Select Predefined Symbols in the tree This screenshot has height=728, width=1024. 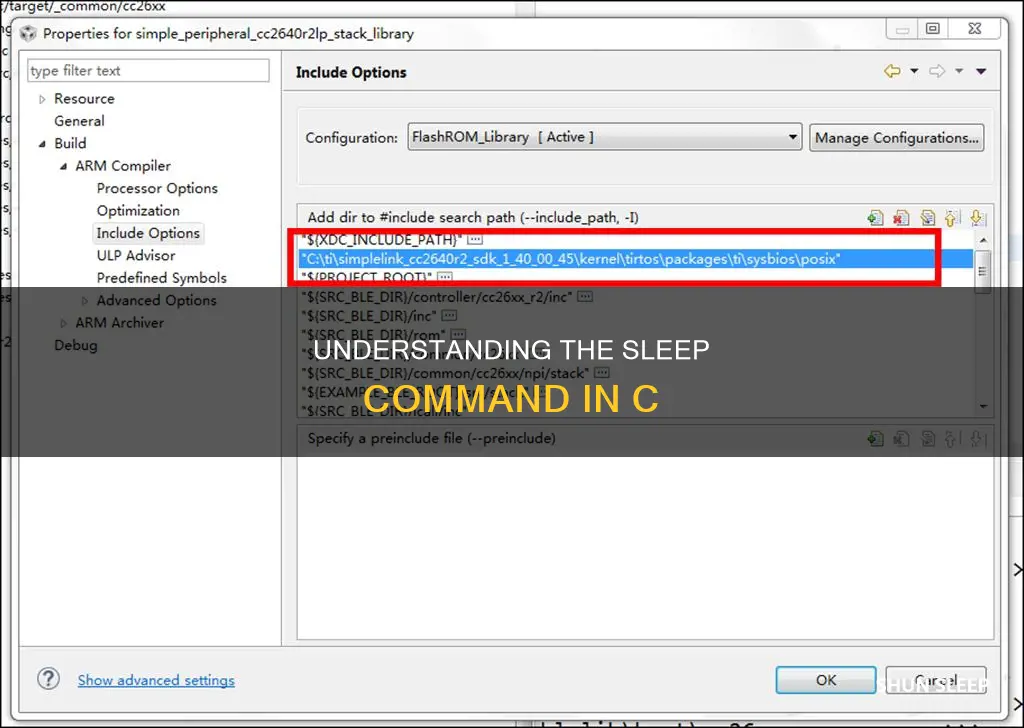coord(161,277)
